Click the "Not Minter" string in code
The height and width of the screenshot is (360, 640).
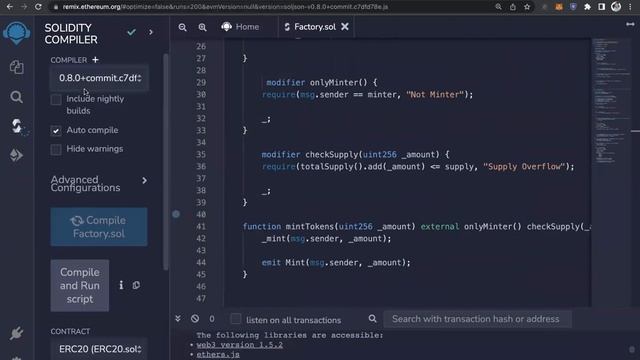click(435, 95)
